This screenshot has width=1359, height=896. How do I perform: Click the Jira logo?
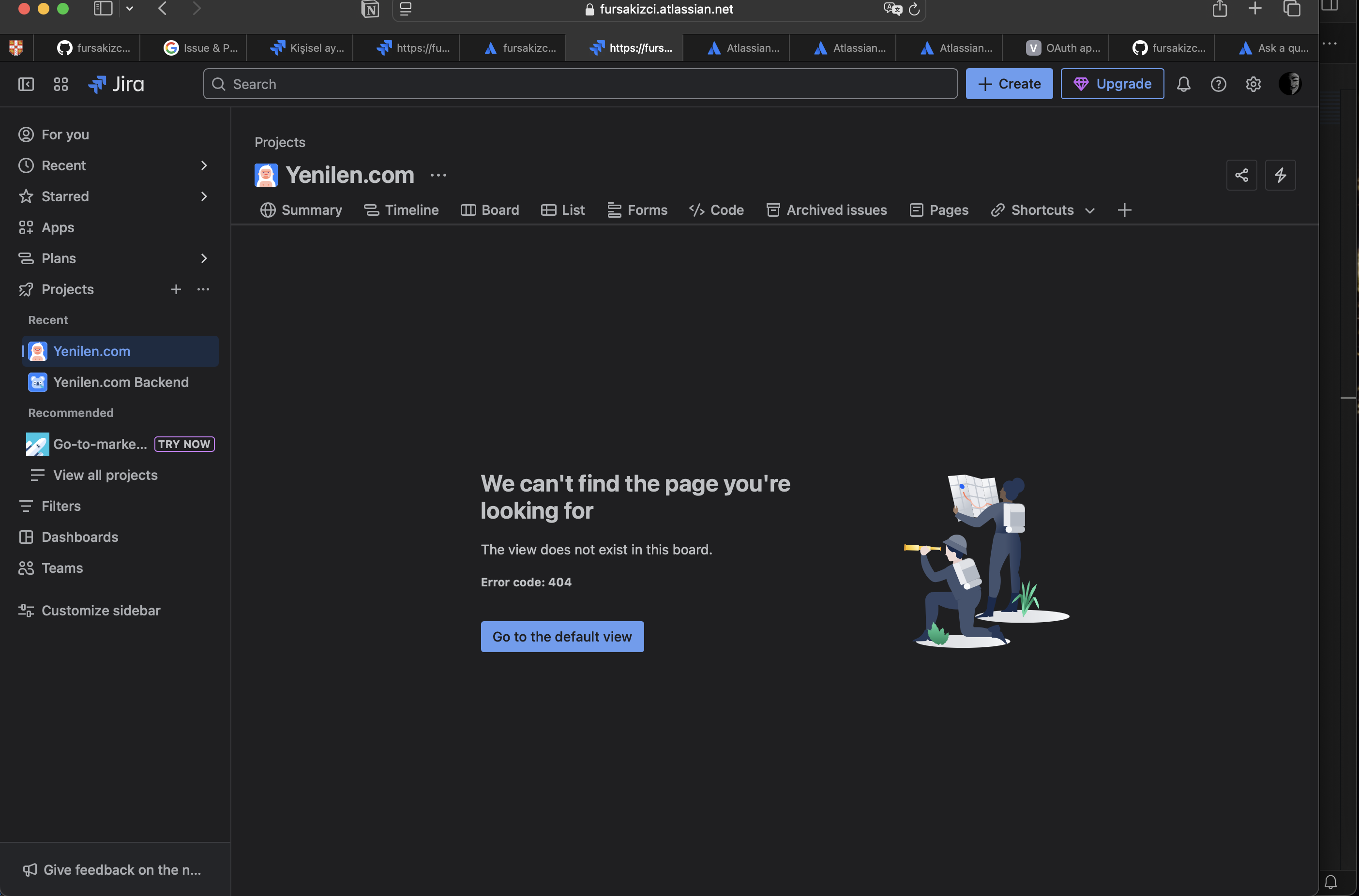(116, 84)
